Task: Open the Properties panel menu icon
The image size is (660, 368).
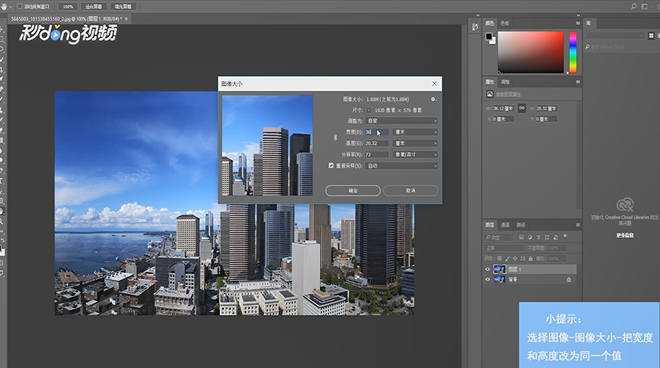Action: point(578,82)
